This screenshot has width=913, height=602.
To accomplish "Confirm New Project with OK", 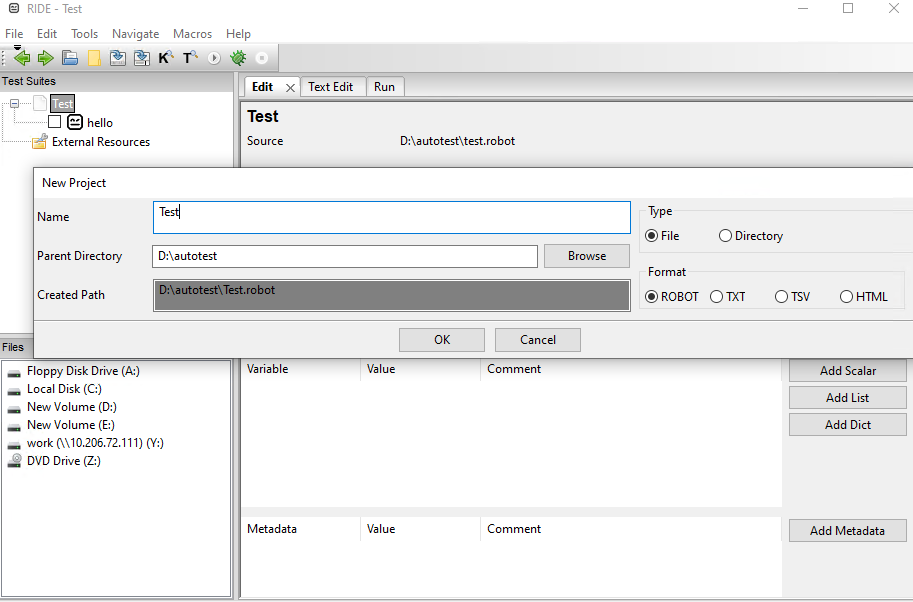I will (x=442, y=339).
